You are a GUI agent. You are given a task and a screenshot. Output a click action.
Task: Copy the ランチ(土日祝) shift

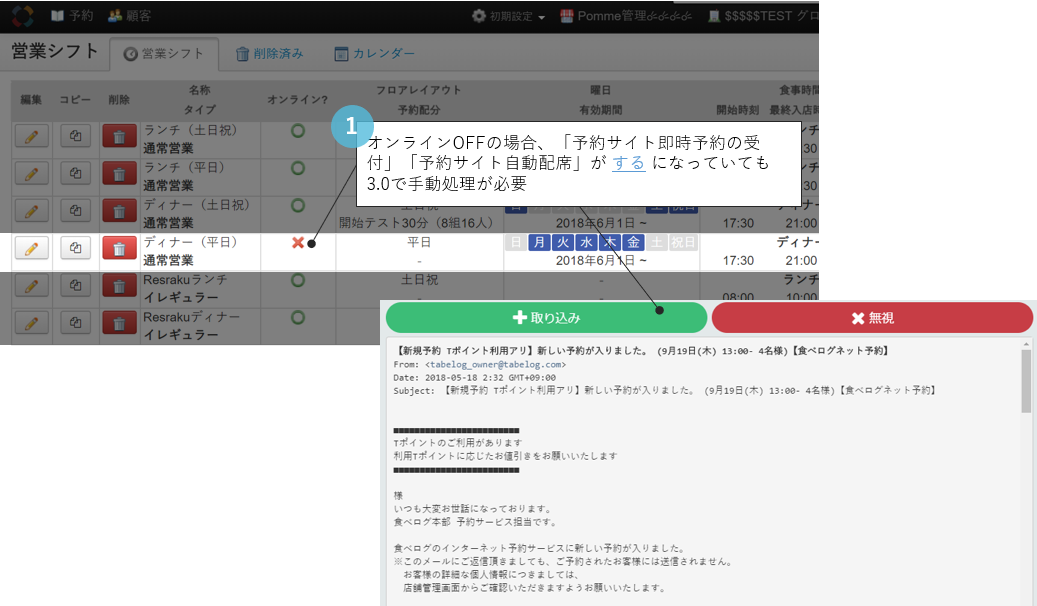tap(75, 136)
